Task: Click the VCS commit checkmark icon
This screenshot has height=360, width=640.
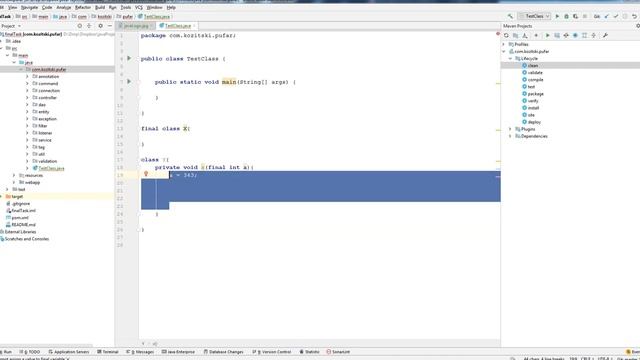Action: point(616,16)
